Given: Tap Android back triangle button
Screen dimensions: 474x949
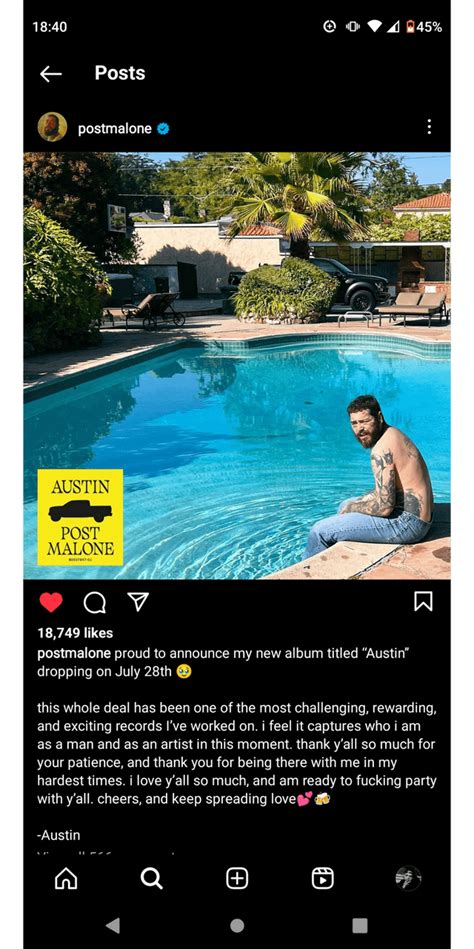Looking at the screenshot, I should click(x=113, y=925).
